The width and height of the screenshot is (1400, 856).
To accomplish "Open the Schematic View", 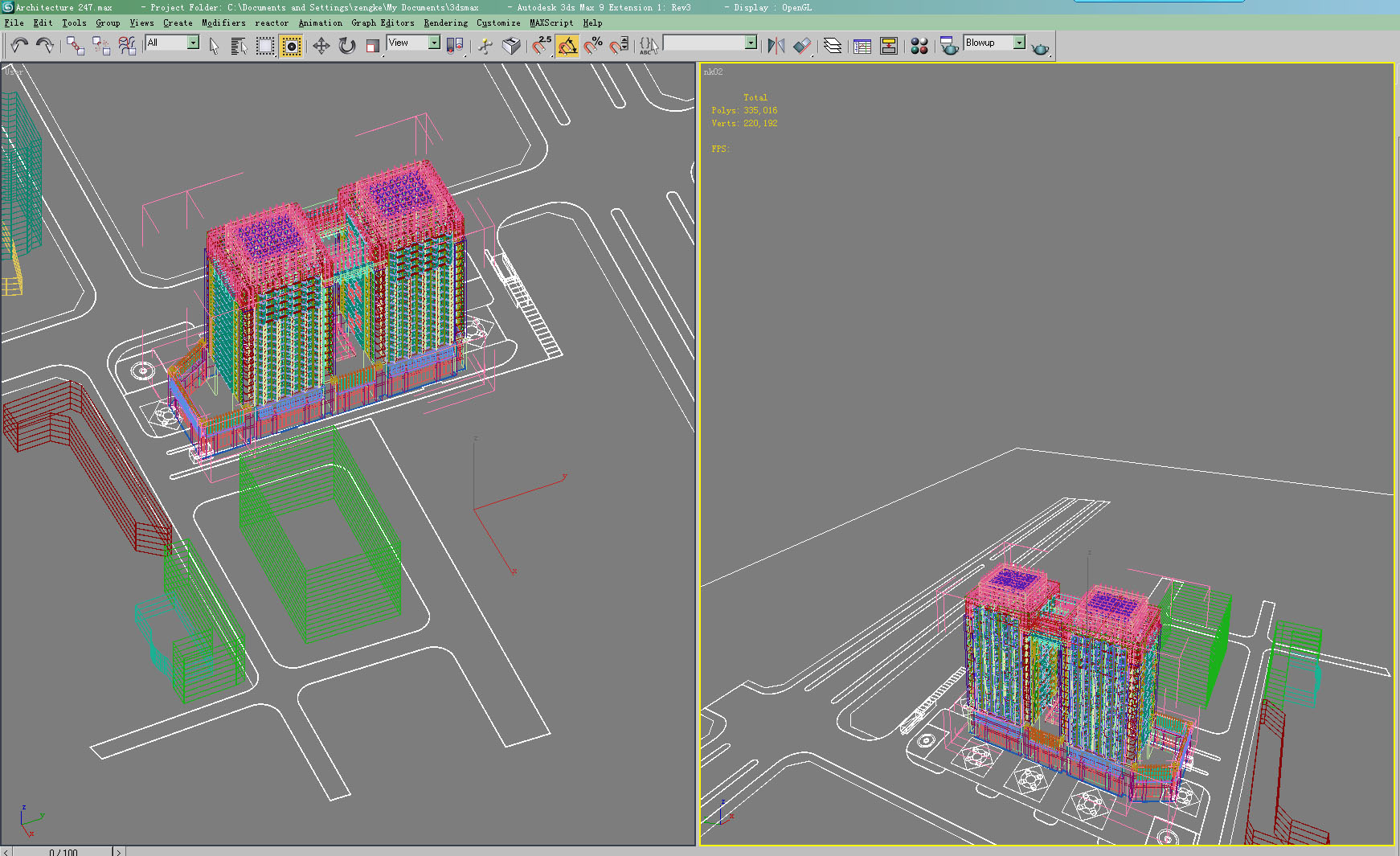I will 889,46.
